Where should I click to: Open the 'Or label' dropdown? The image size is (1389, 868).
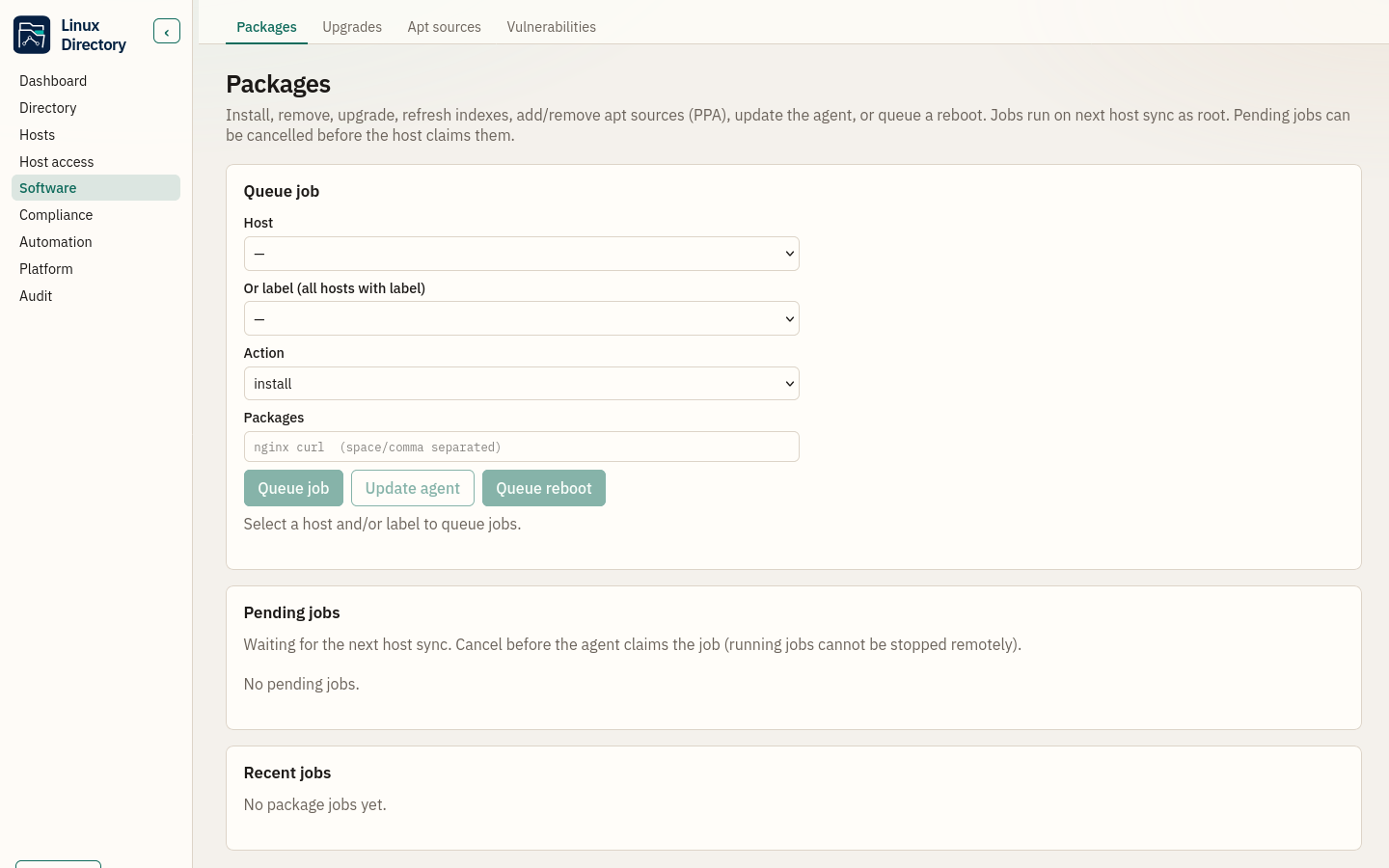[x=521, y=318]
